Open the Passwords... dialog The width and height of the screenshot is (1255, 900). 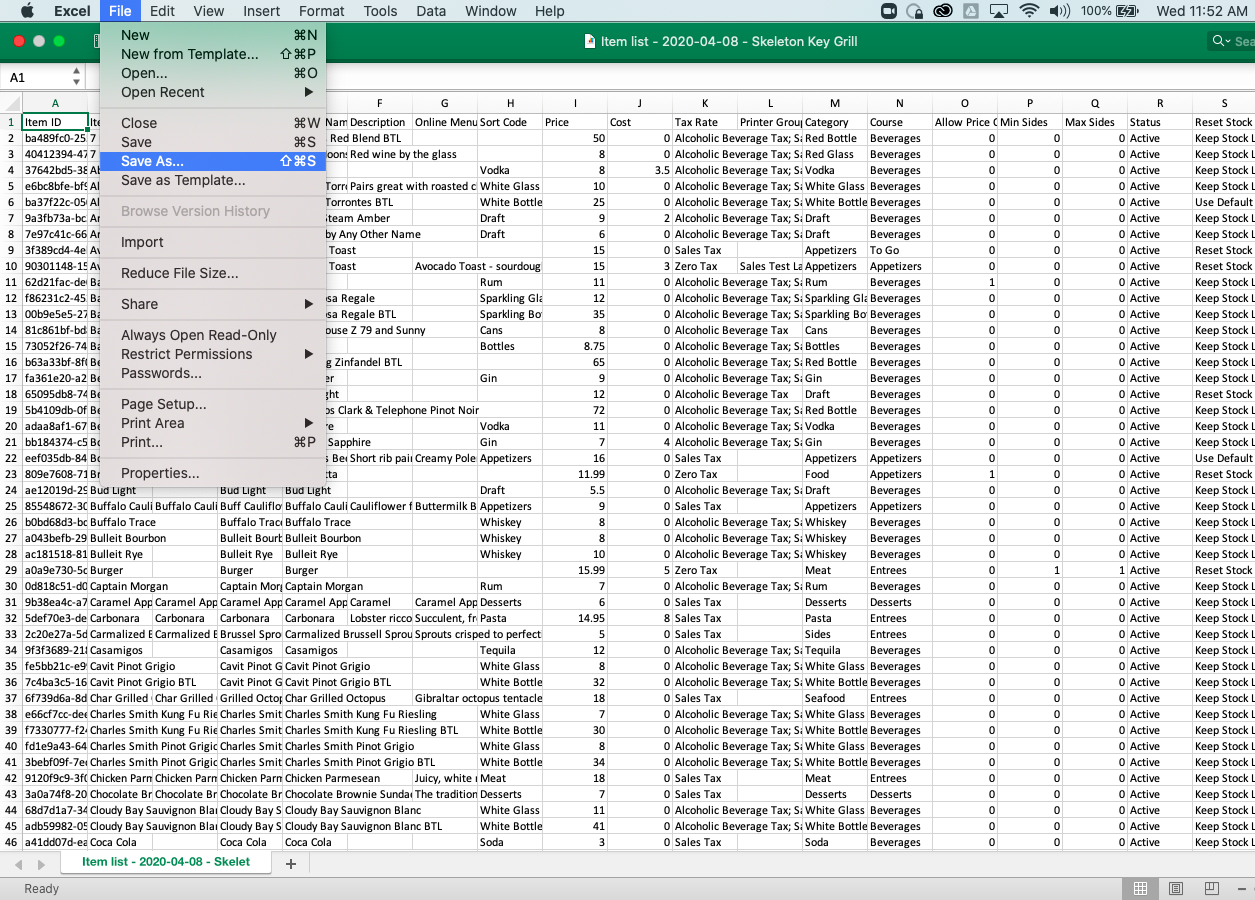click(x=213, y=373)
